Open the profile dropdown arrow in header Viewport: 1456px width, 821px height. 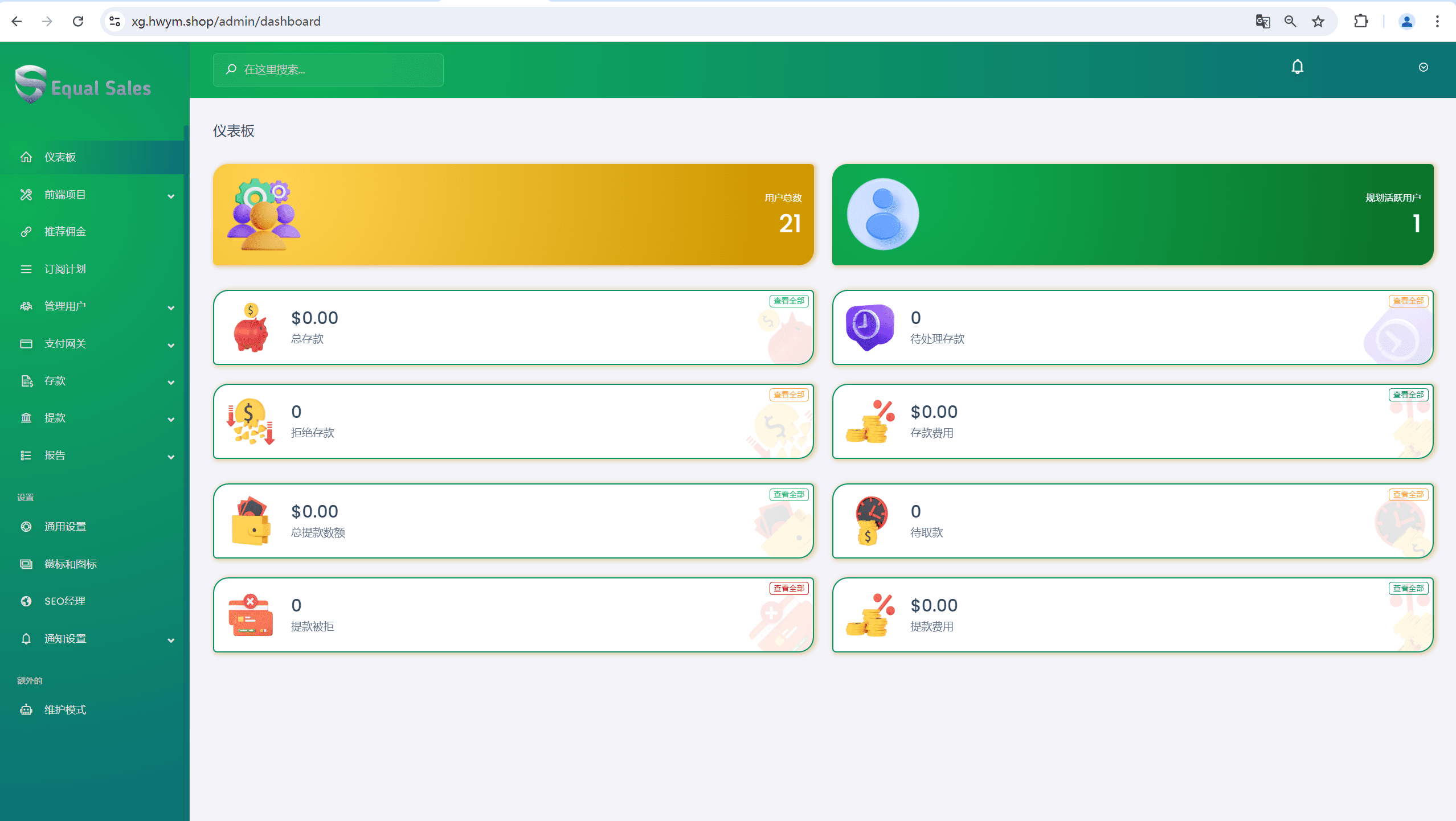pos(1423,67)
